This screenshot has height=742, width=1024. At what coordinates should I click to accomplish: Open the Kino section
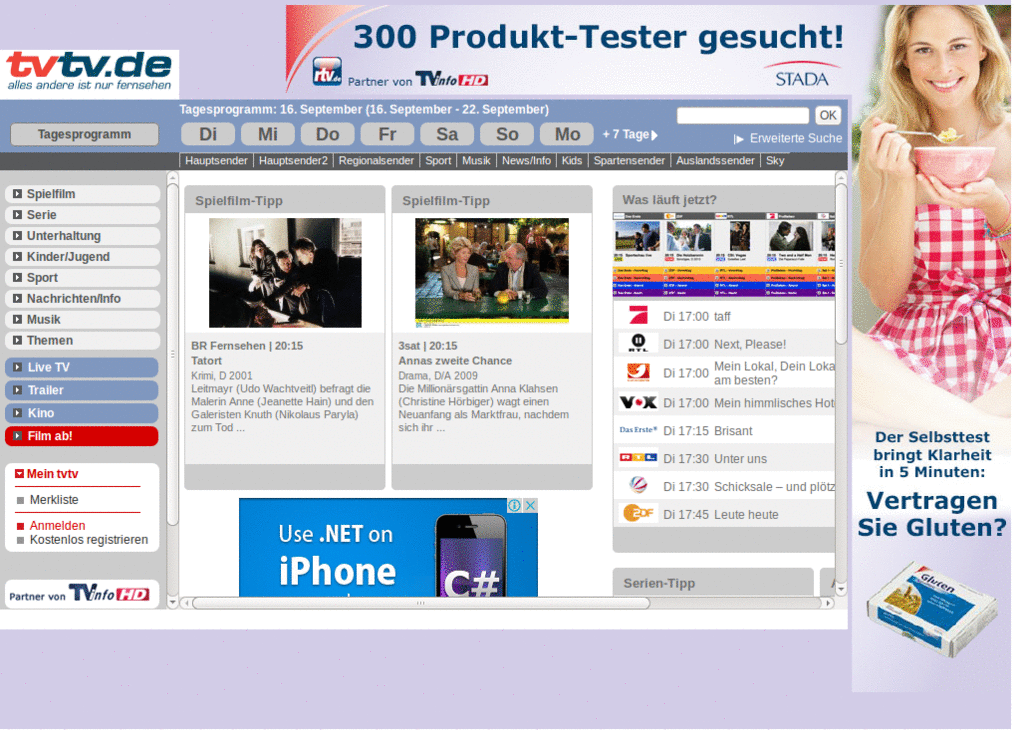click(x=82, y=413)
